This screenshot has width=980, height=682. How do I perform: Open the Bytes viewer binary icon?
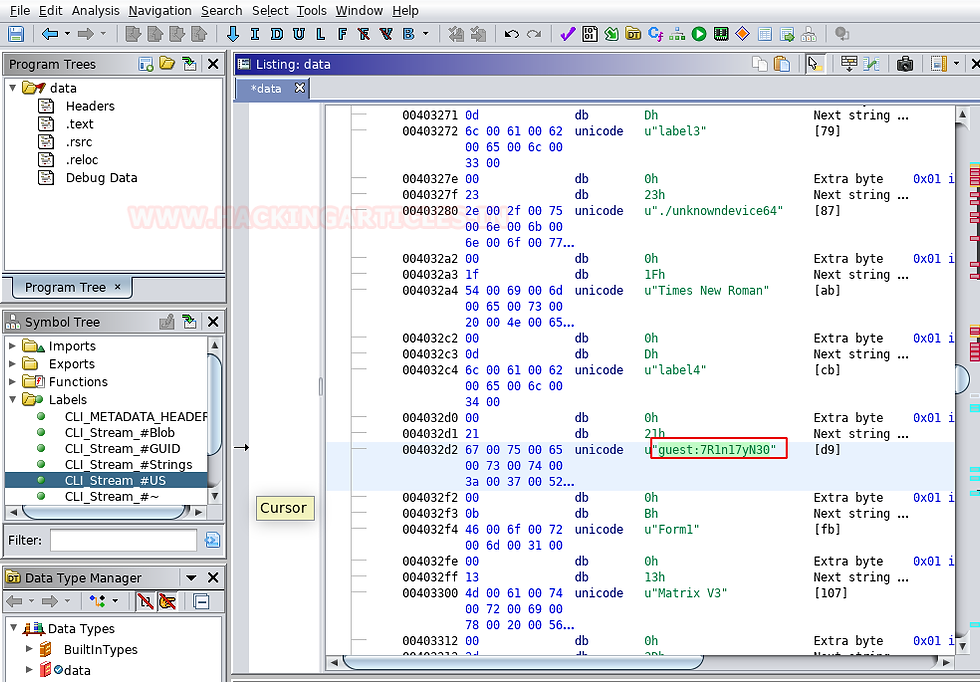coord(589,34)
